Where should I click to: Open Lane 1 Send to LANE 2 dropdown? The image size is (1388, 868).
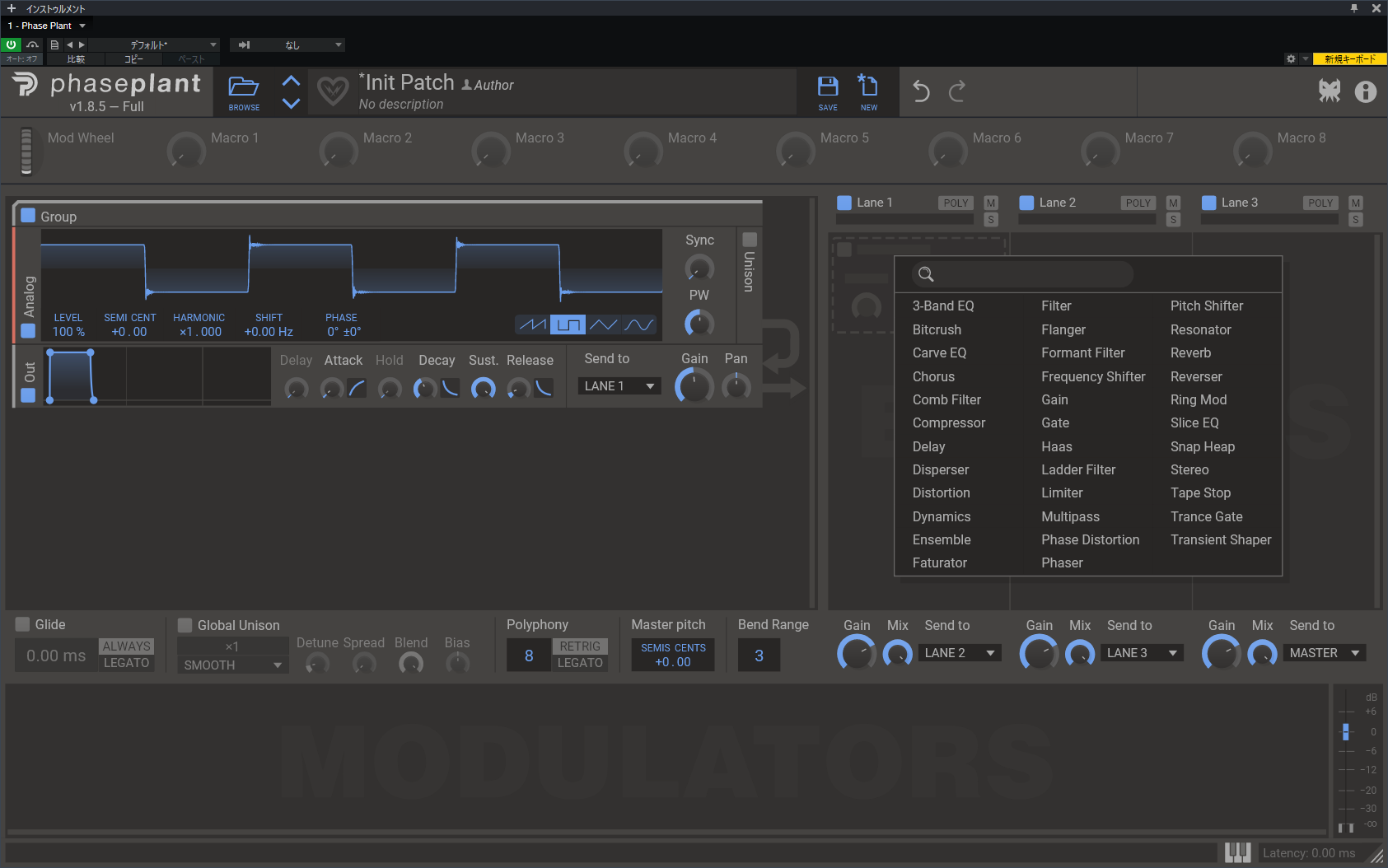click(960, 653)
